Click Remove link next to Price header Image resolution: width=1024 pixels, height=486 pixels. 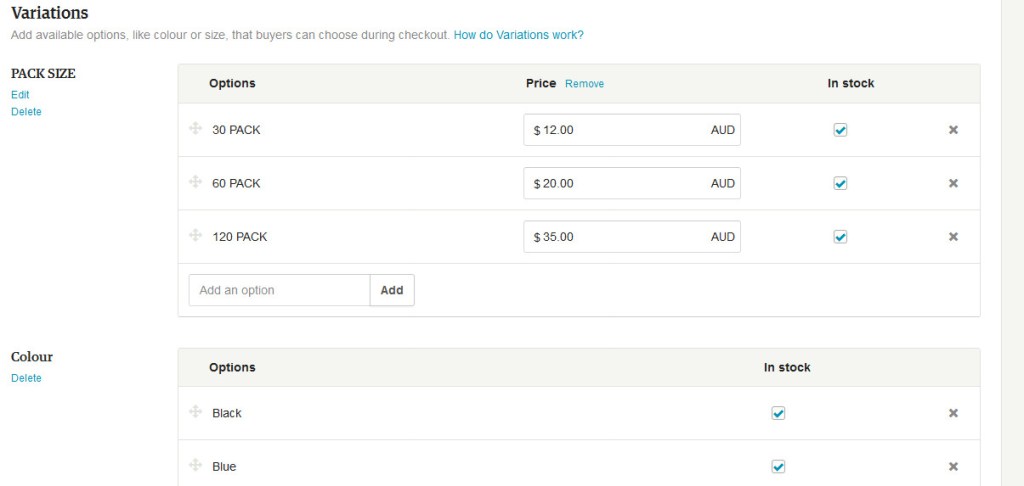584,84
